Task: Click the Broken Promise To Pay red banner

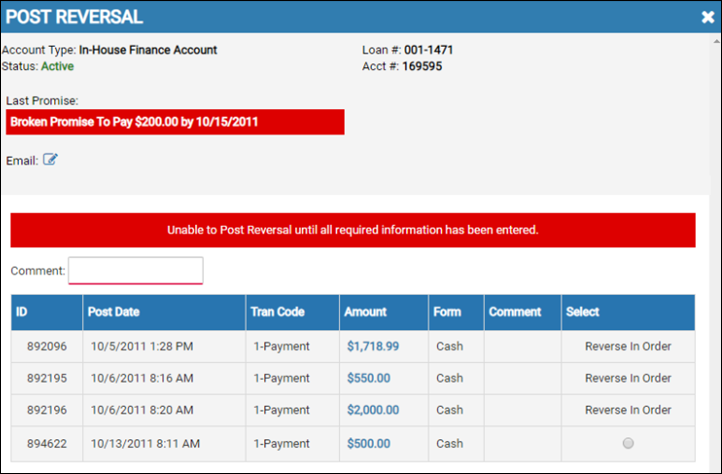Action: tap(175, 122)
